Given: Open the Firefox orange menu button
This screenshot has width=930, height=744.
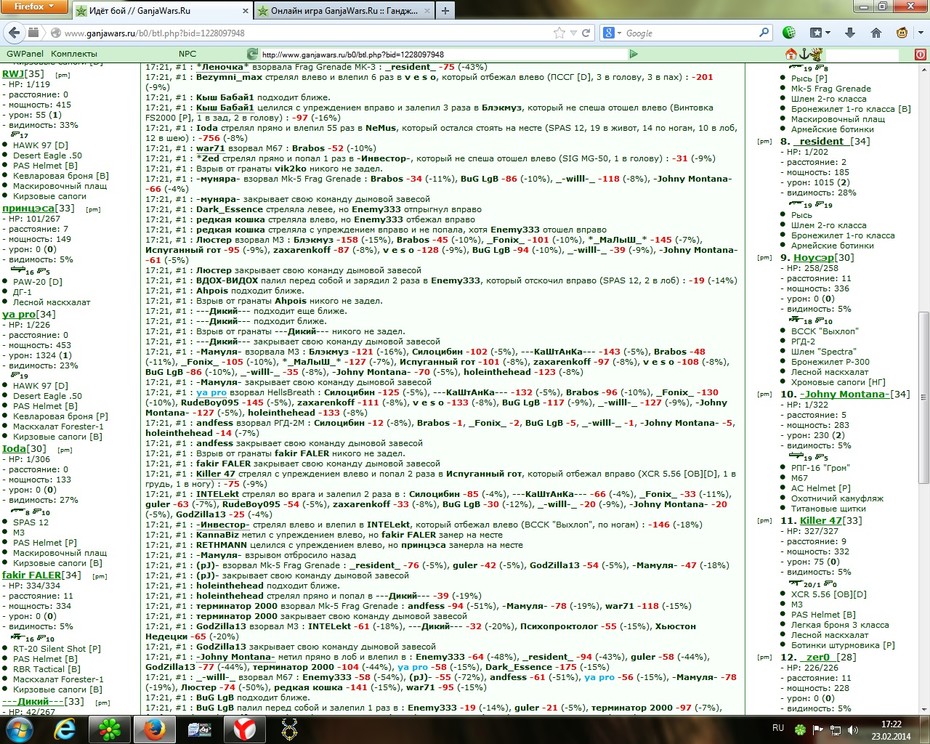Looking at the screenshot, I should (34, 7).
